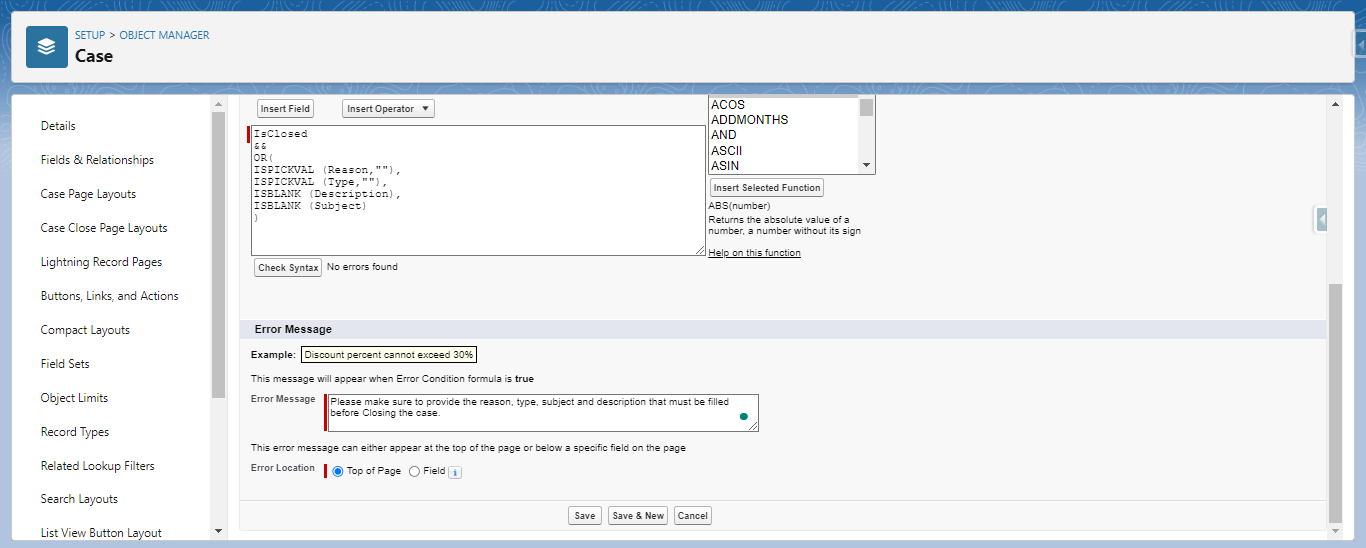
Task: Click the green dot in Error Message box
Action: (744, 416)
